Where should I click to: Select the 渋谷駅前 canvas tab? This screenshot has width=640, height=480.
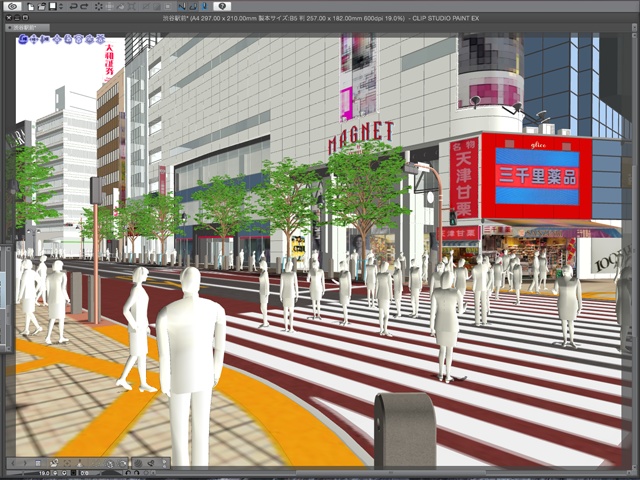pyautogui.click(x=27, y=27)
